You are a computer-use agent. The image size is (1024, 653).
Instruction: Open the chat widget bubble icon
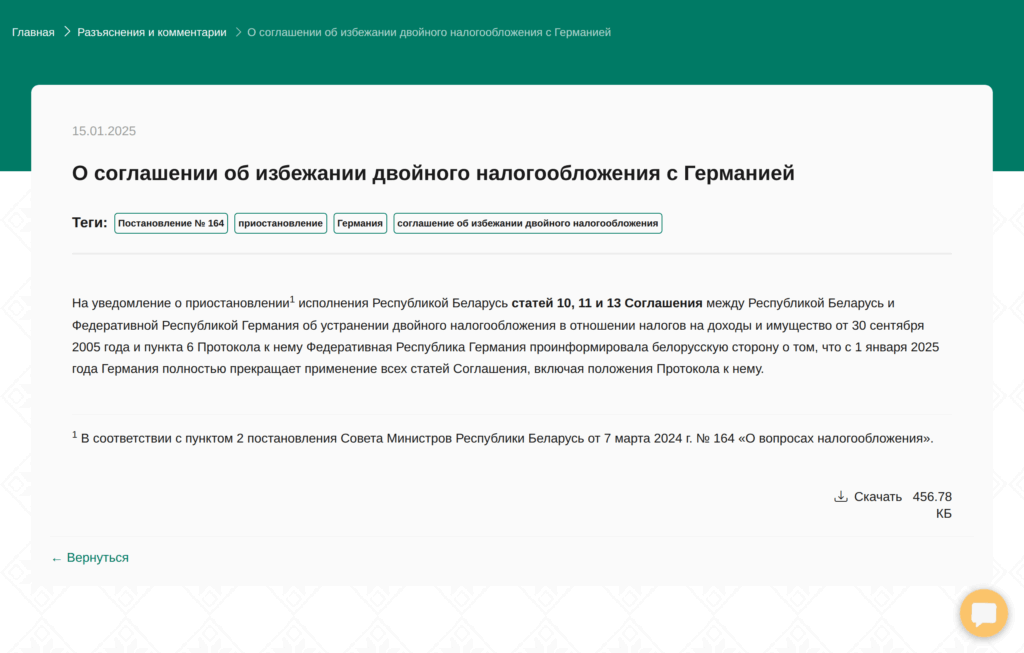(984, 613)
